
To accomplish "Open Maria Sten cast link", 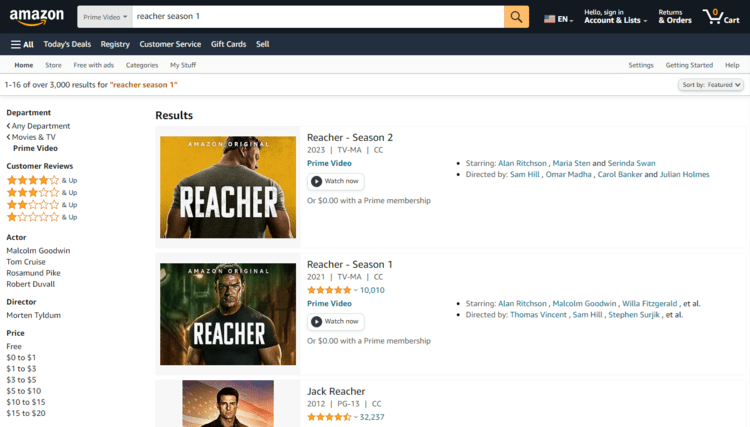I will (x=571, y=163).
